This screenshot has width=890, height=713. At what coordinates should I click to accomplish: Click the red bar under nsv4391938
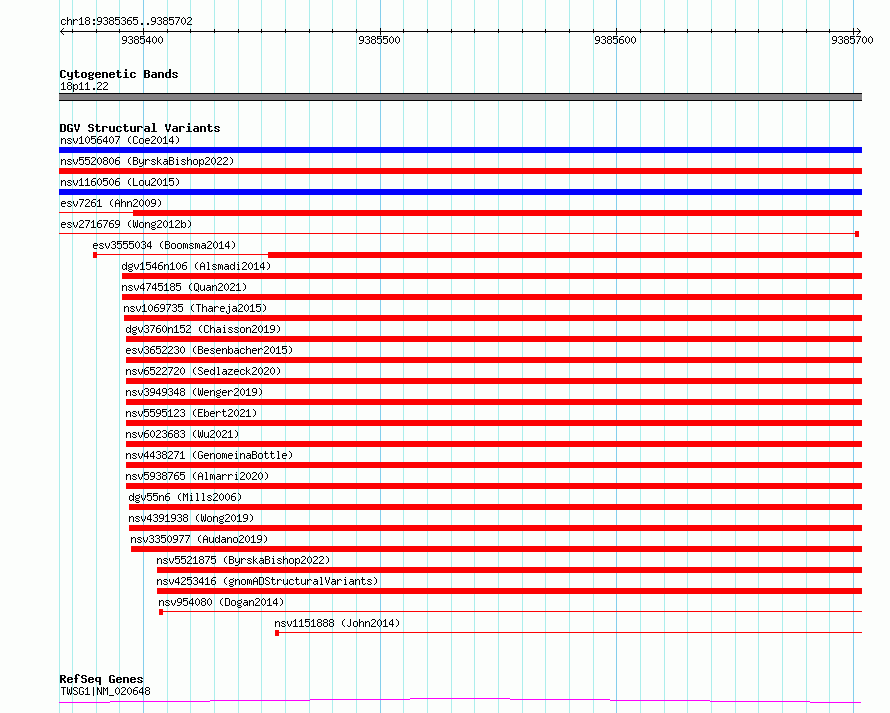495,528
